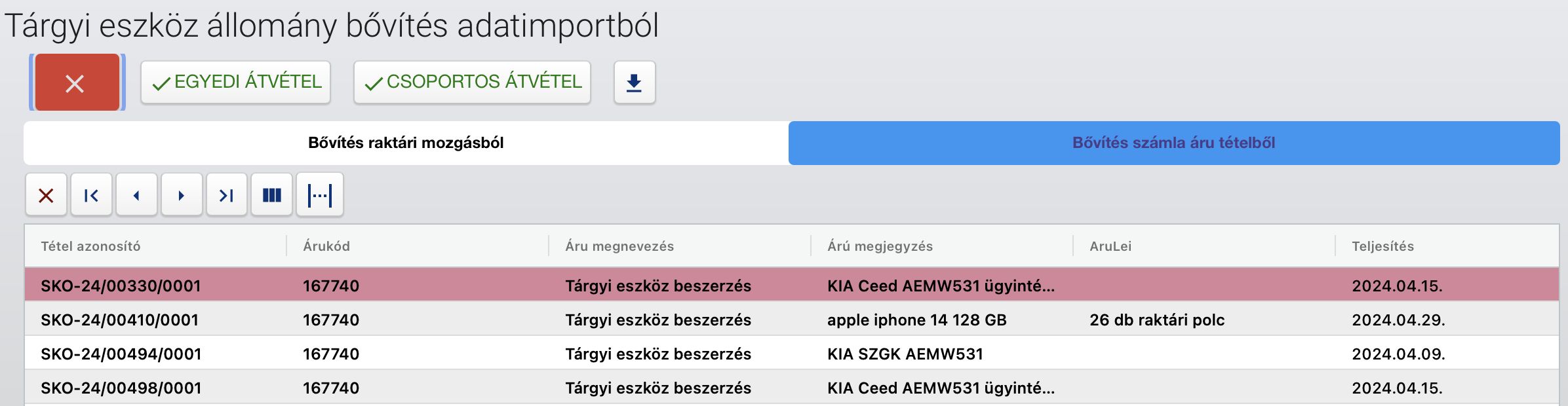
Task: Click the red cancel X button
Action: coord(77,83)
